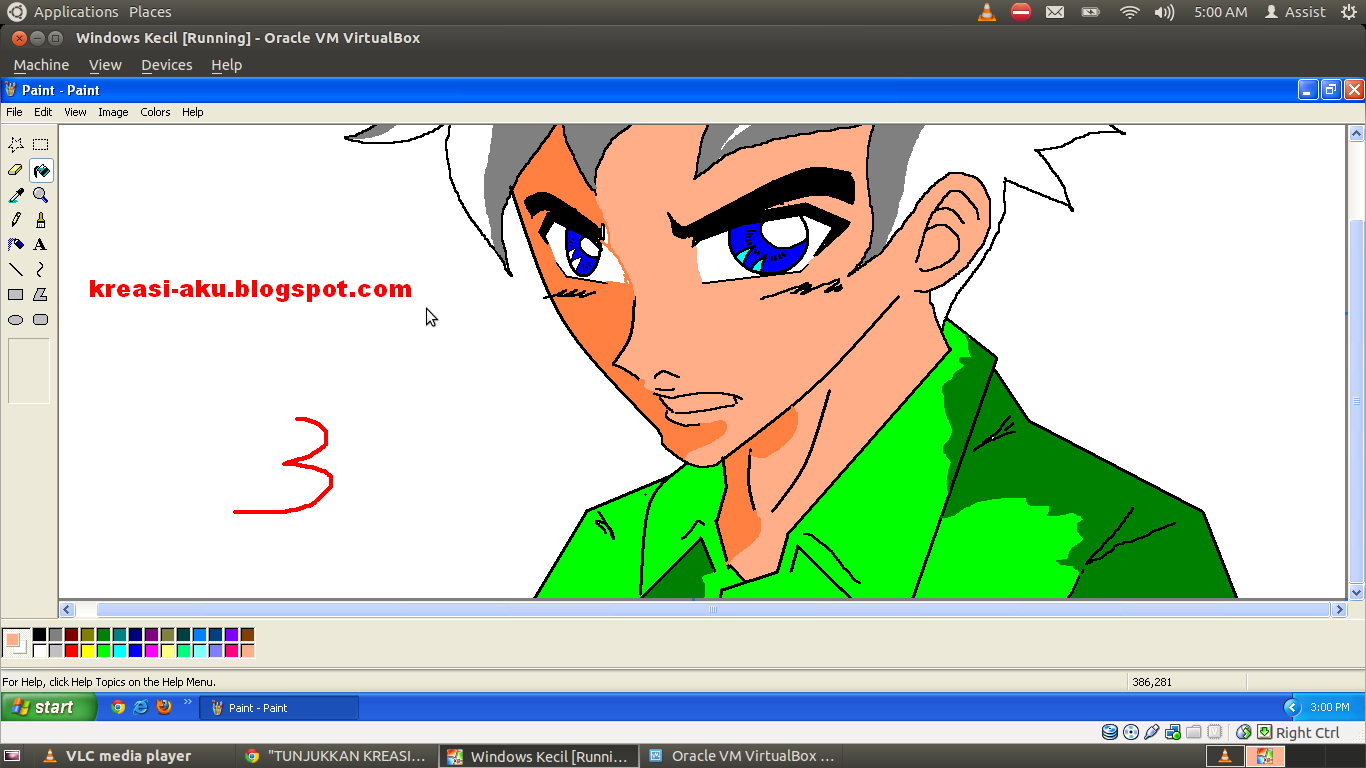
Task: Select the Free-Form Select tool
Action: [16, 145]
